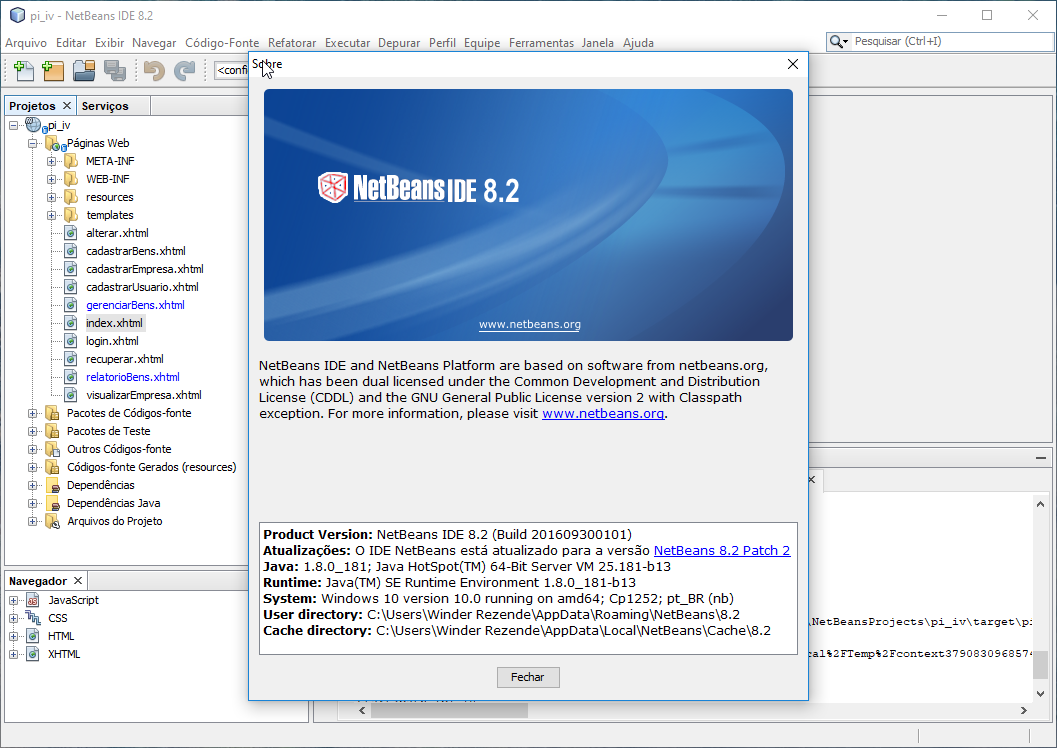Click the output scrollbar left arrow

pyautogui.click(x=362, y=710)
